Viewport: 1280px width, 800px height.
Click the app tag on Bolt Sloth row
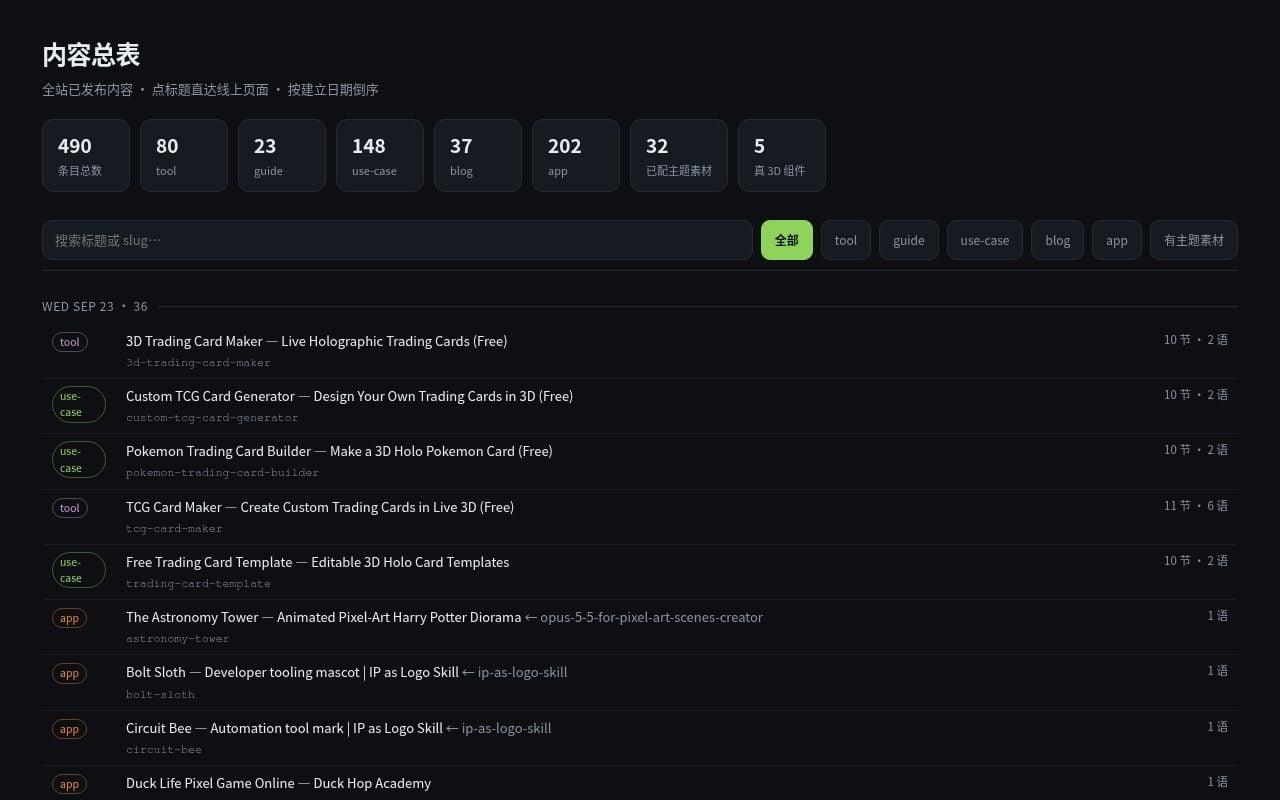pyautogui.click(x=69, y=673)
